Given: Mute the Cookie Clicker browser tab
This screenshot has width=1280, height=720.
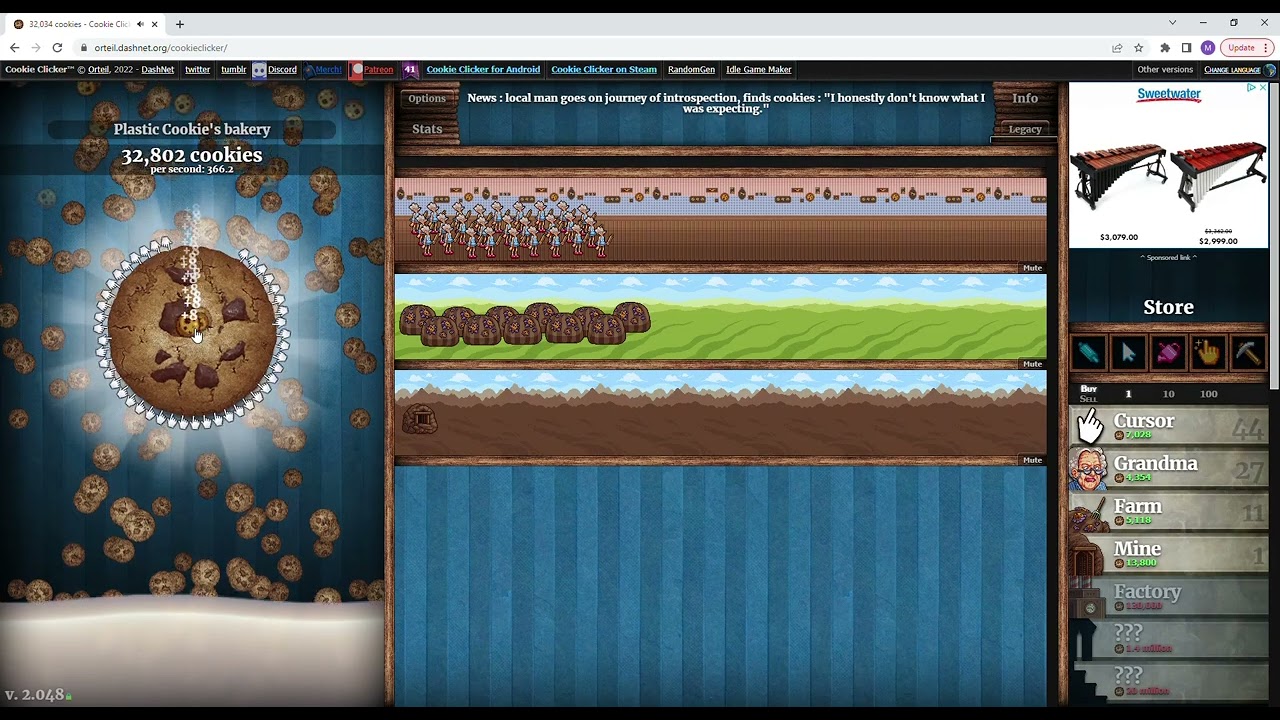Looking at the screenshot, I should (x=140, y=24).
